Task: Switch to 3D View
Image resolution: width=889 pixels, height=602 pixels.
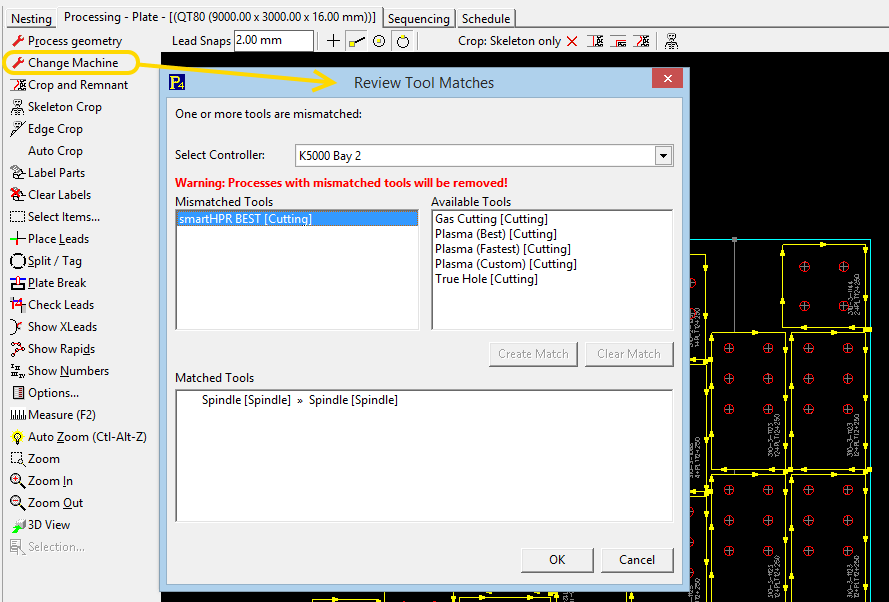Action: pyautogui.click(x=40, y=525)
